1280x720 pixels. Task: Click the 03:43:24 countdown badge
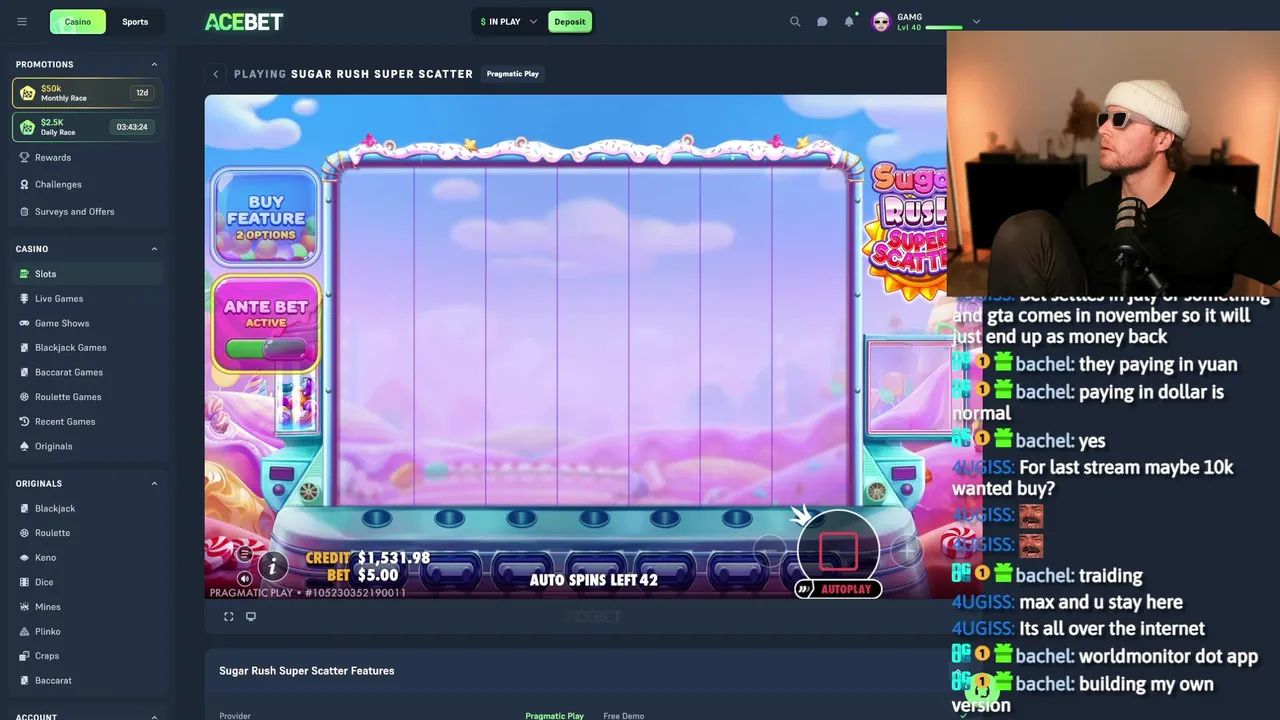(x=132, y=127)
